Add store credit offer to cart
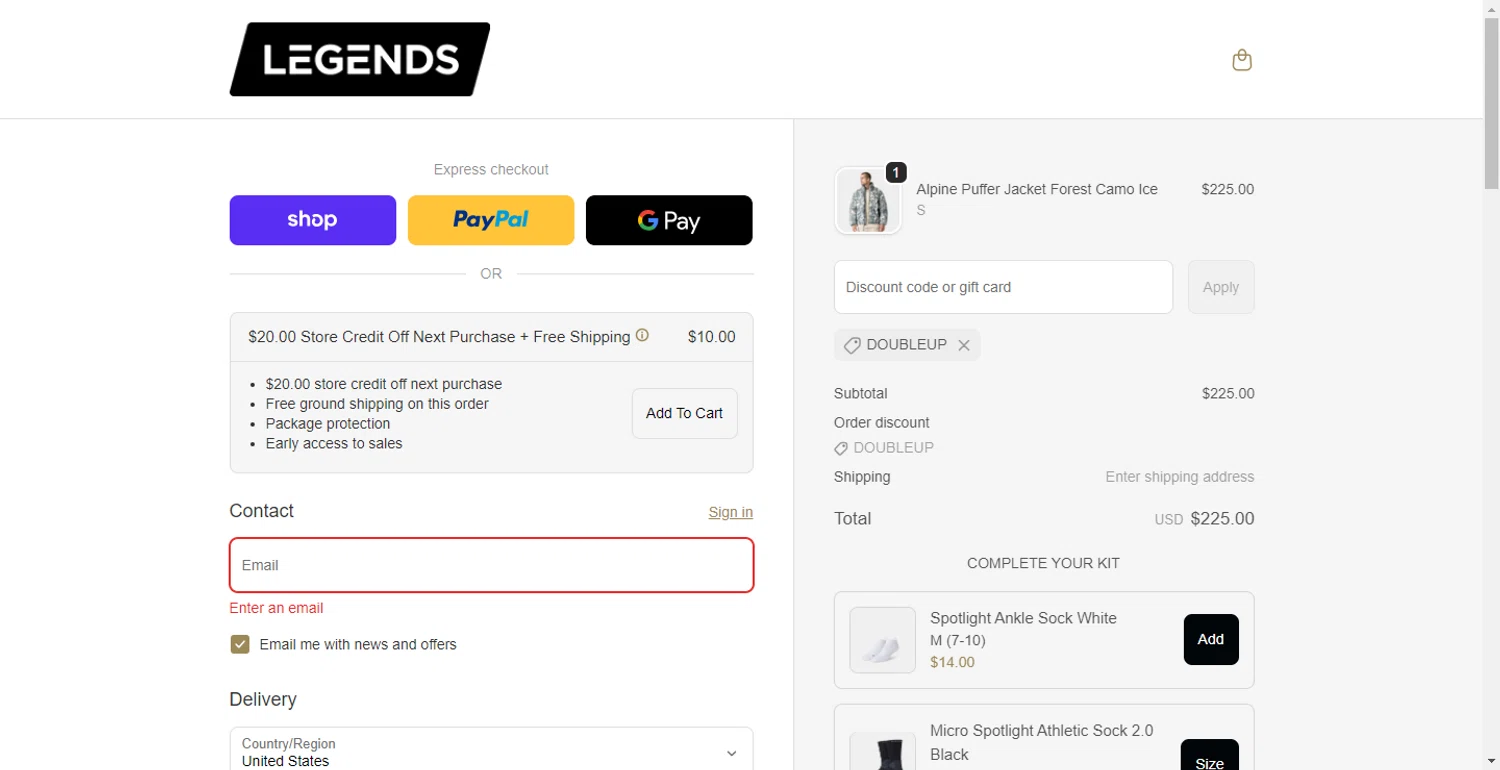 [x=684, y=413]
